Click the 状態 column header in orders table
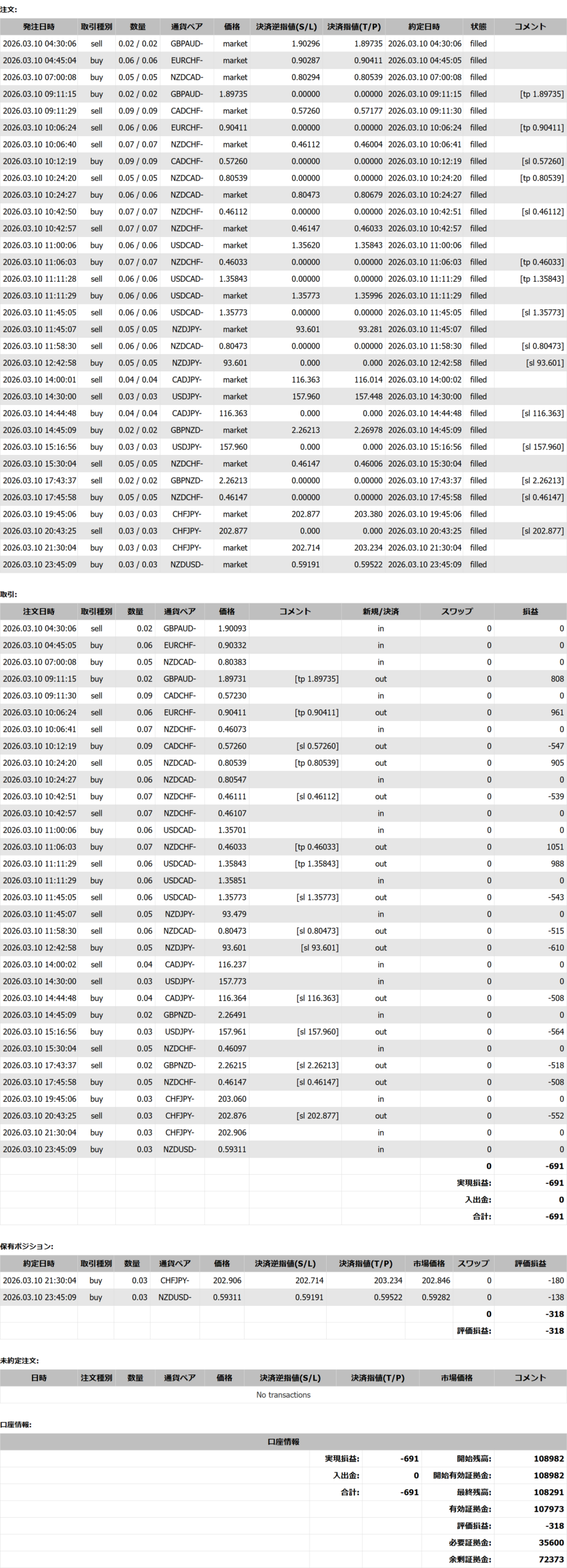 click(x=478, y=27)
